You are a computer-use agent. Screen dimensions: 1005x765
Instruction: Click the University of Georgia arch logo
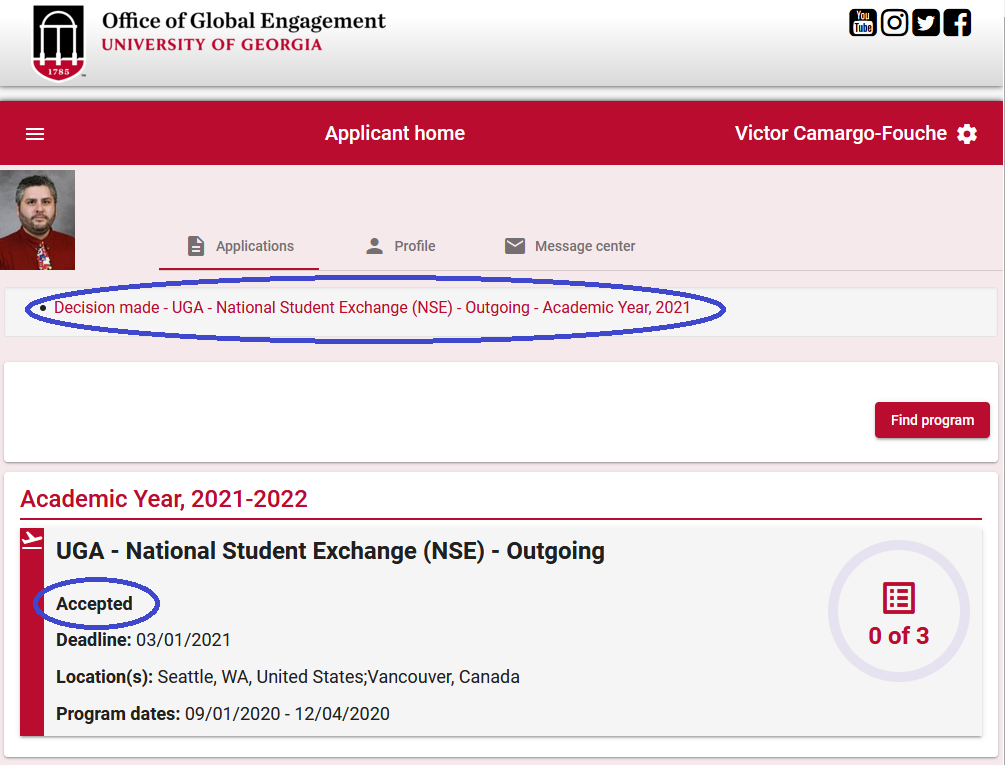(x=58, y=44)
